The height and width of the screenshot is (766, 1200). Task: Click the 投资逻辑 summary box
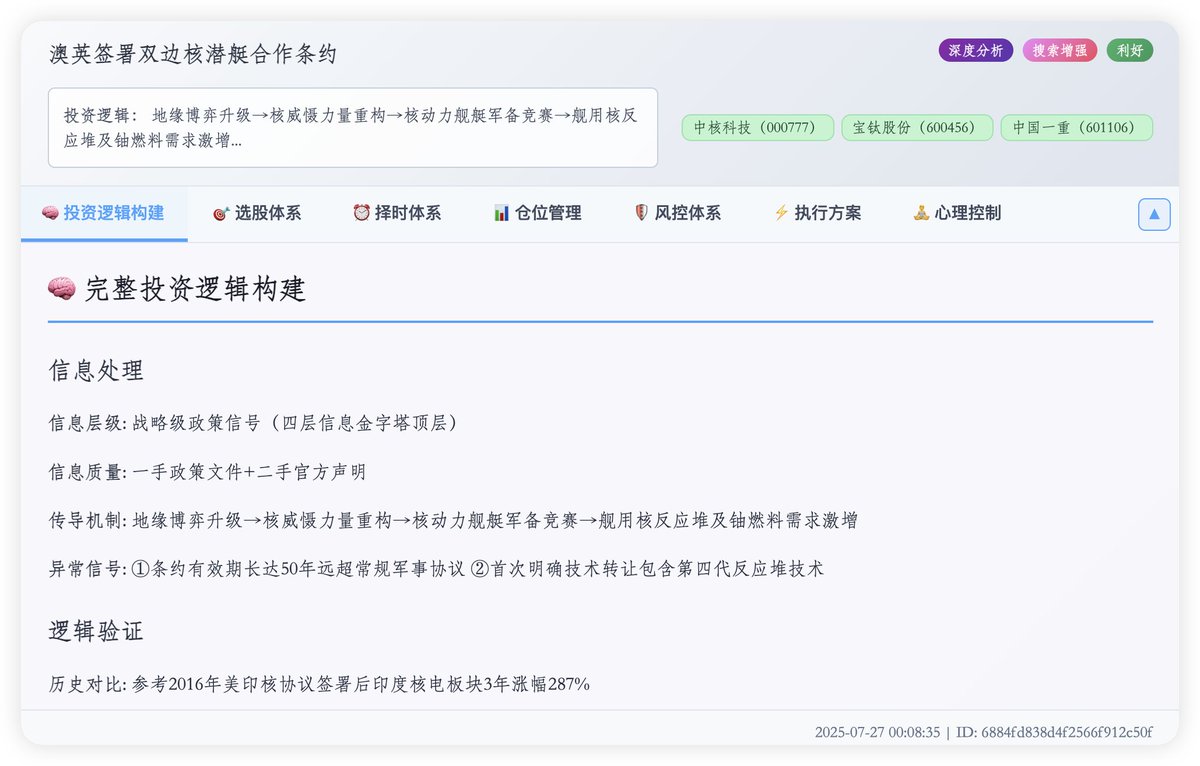[353, 128]
